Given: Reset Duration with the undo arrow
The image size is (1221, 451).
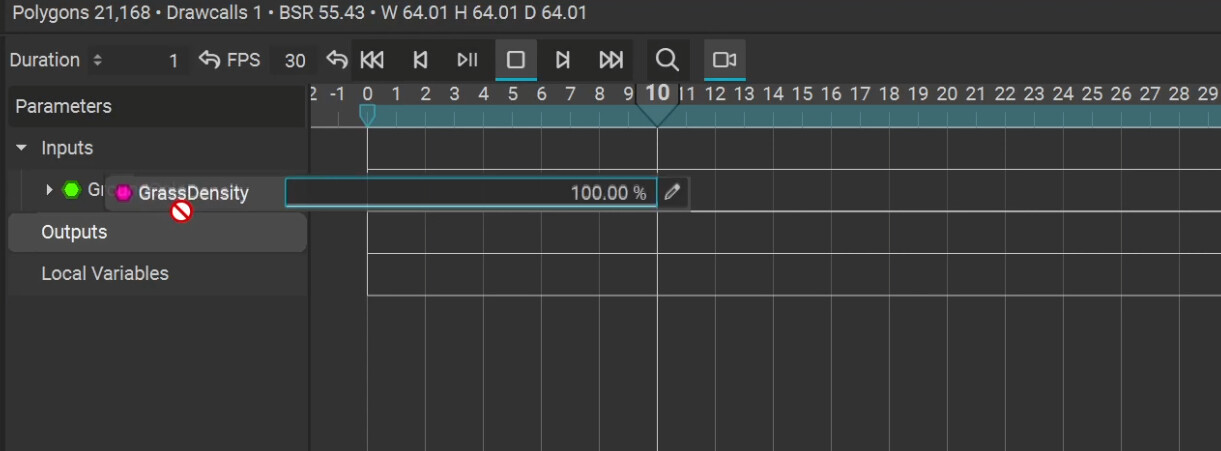Looking at the screenshot, I should point(209,60).
